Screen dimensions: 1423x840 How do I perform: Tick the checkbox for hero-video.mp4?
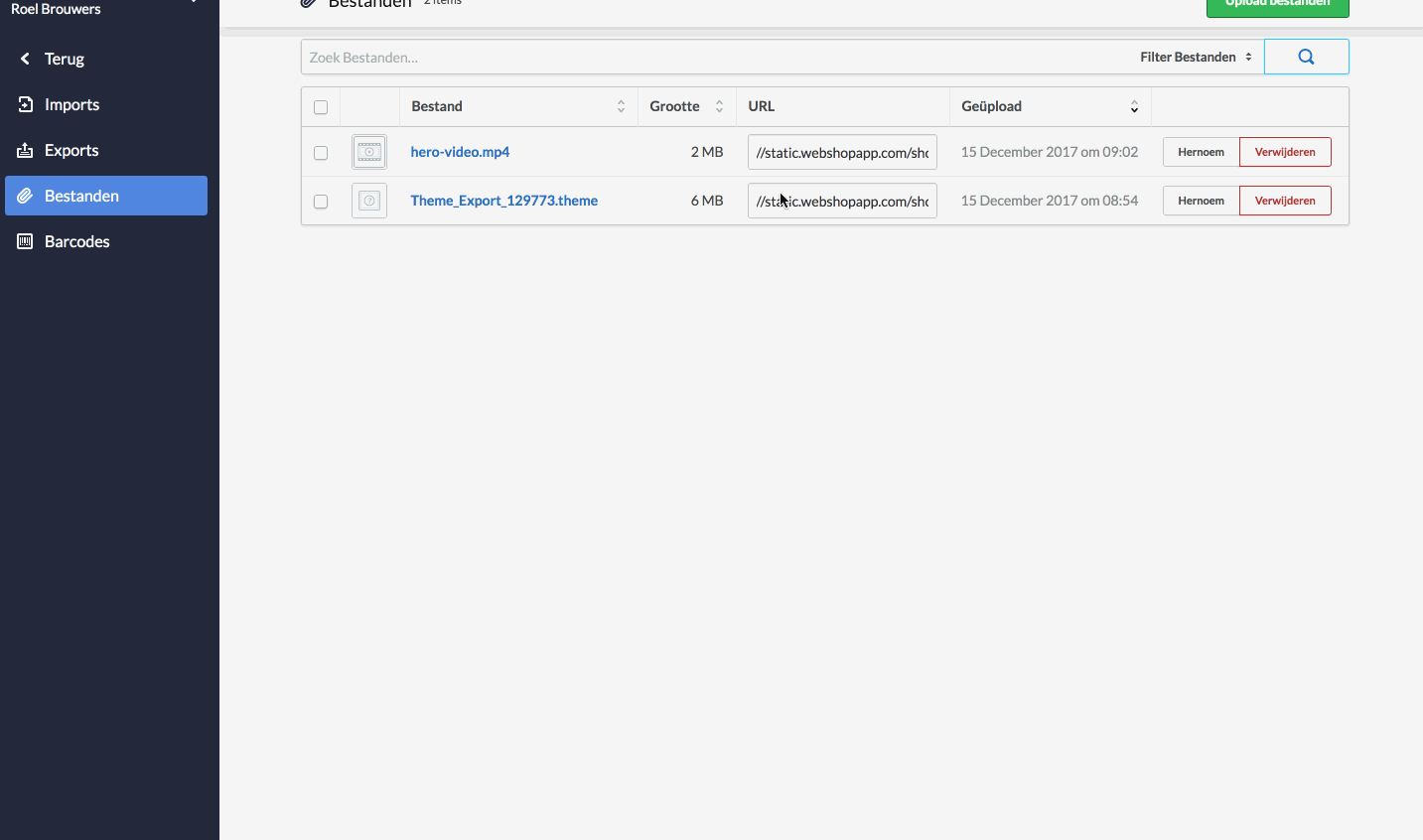[321, 153]
